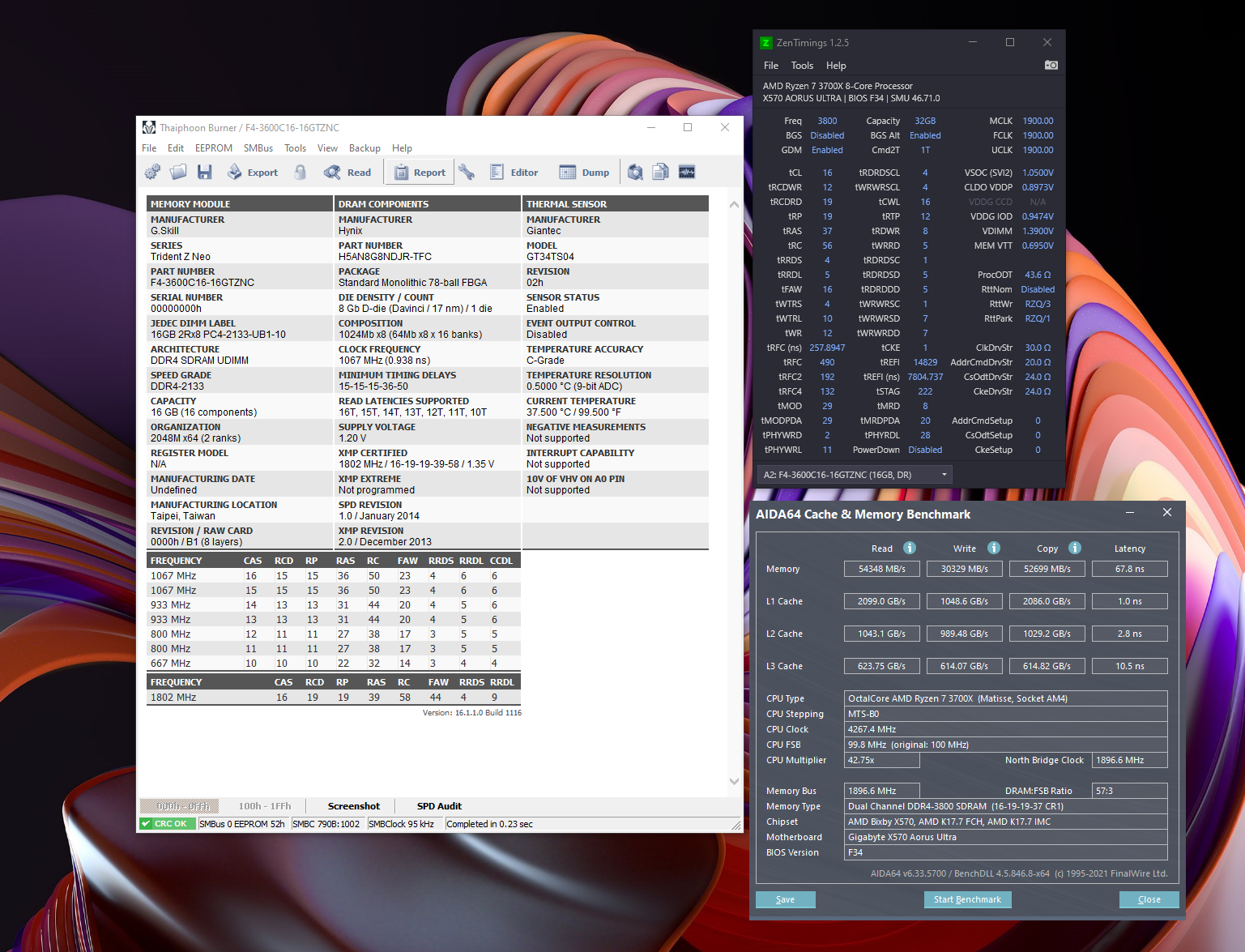Click the floppy disk save icon
This screenshot has height=952, width=1245.
(x=204, y=172)
